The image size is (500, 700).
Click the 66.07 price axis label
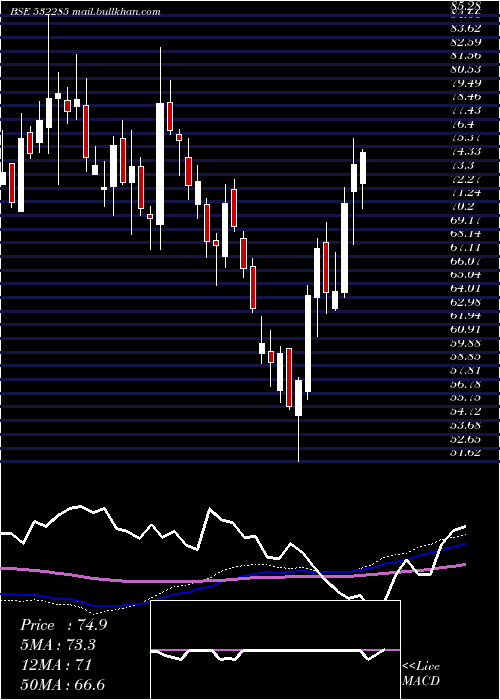pos(466,261)
